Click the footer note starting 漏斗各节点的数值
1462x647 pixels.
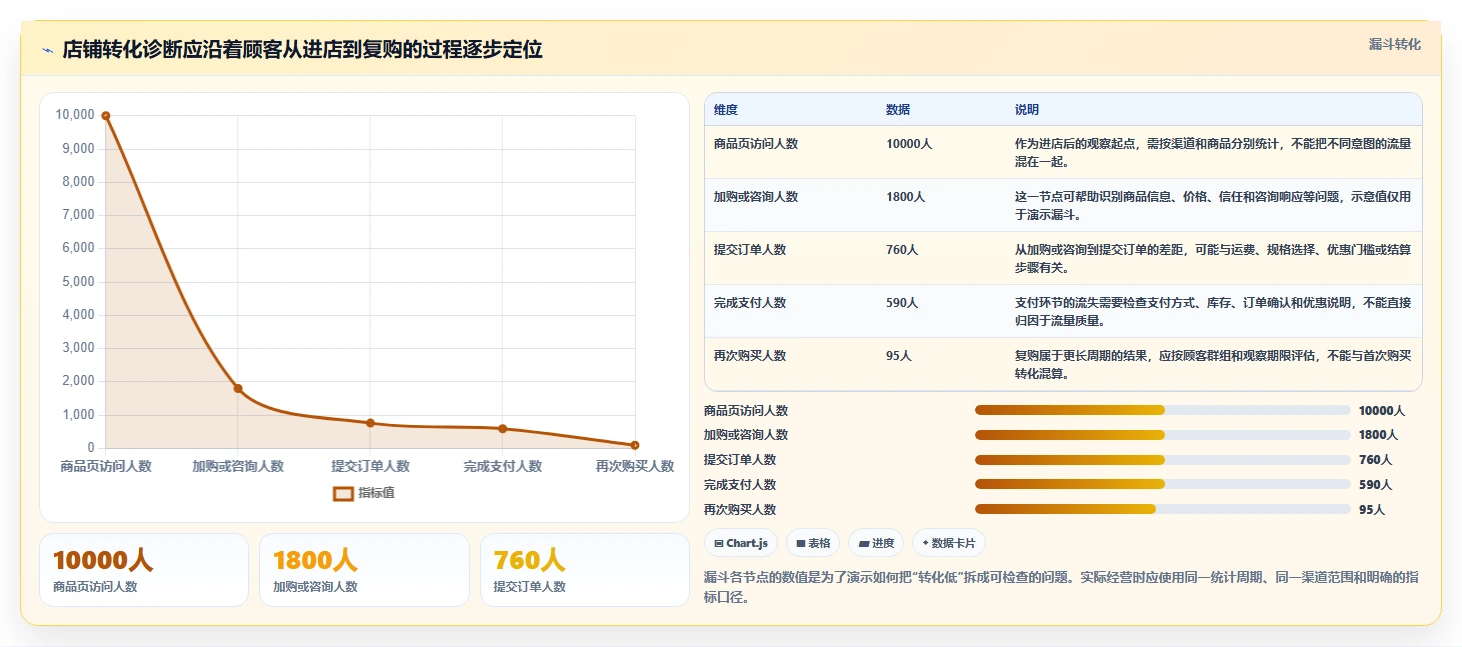click(1060, 587)
